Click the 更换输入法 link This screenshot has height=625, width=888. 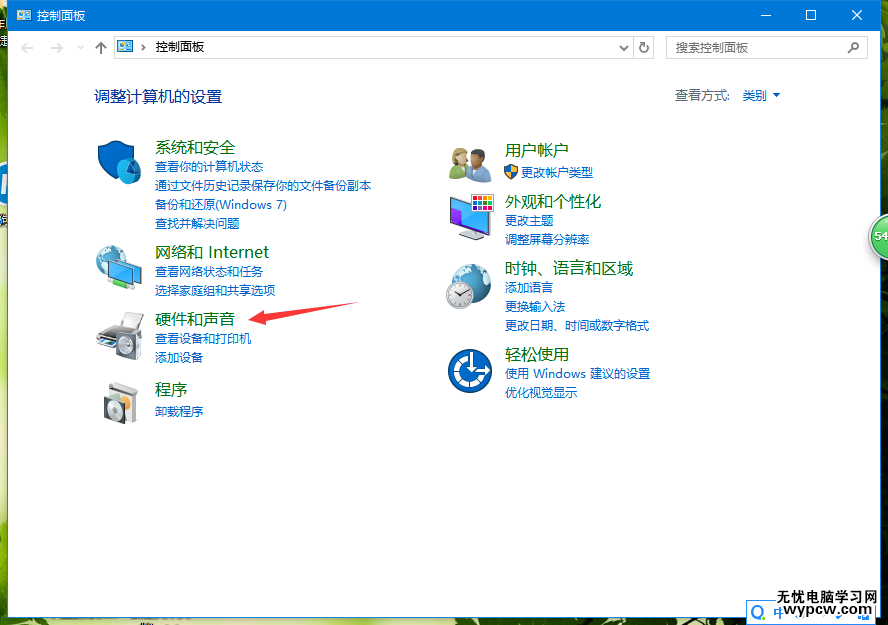pos(535,307)
